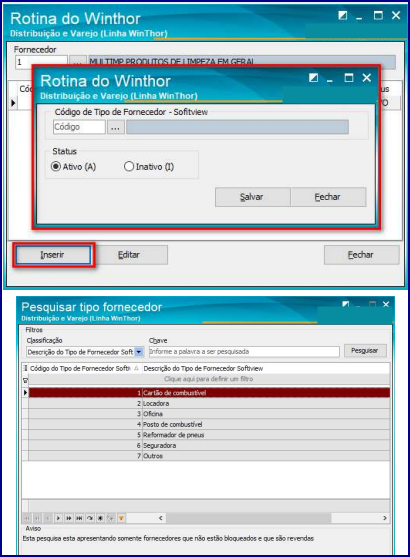Image resolution: width=410 pixels, height=557 pixels.
Task: Click Fechar next to Salvar
Action: pyautogui.click(x=328, y=197)
